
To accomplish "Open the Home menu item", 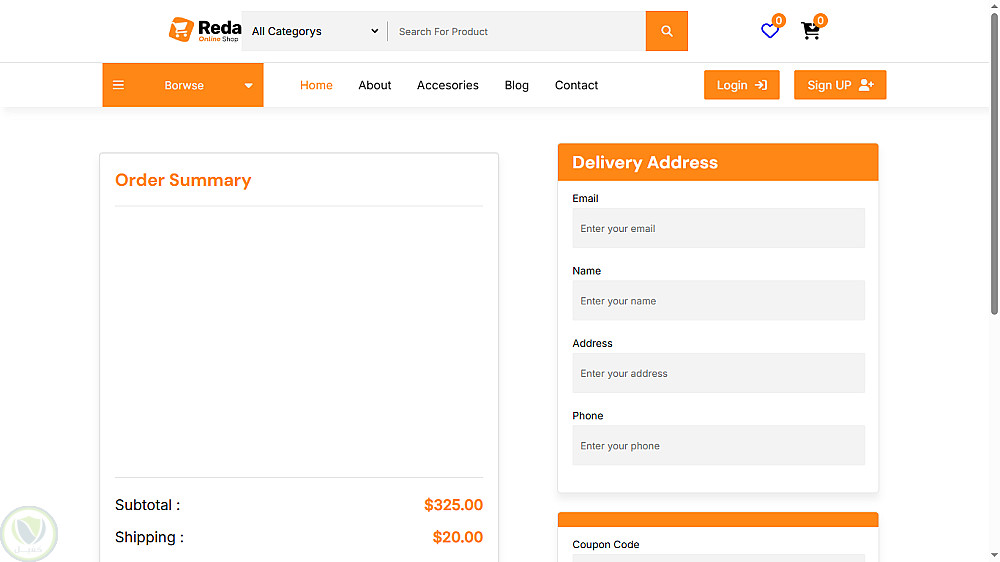I will tap(316, 85).
